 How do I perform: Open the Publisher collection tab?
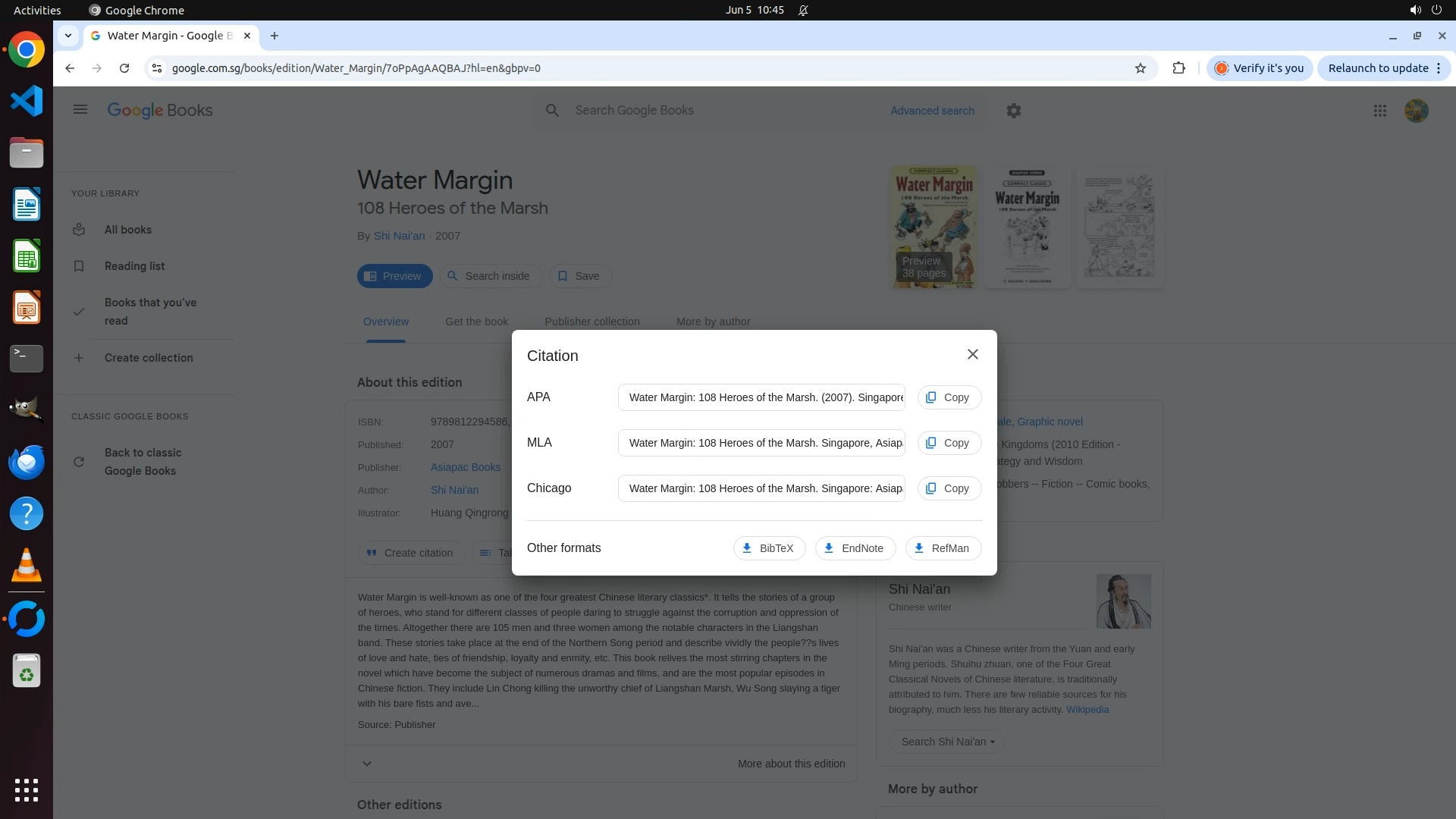click(x=591, y=322)
